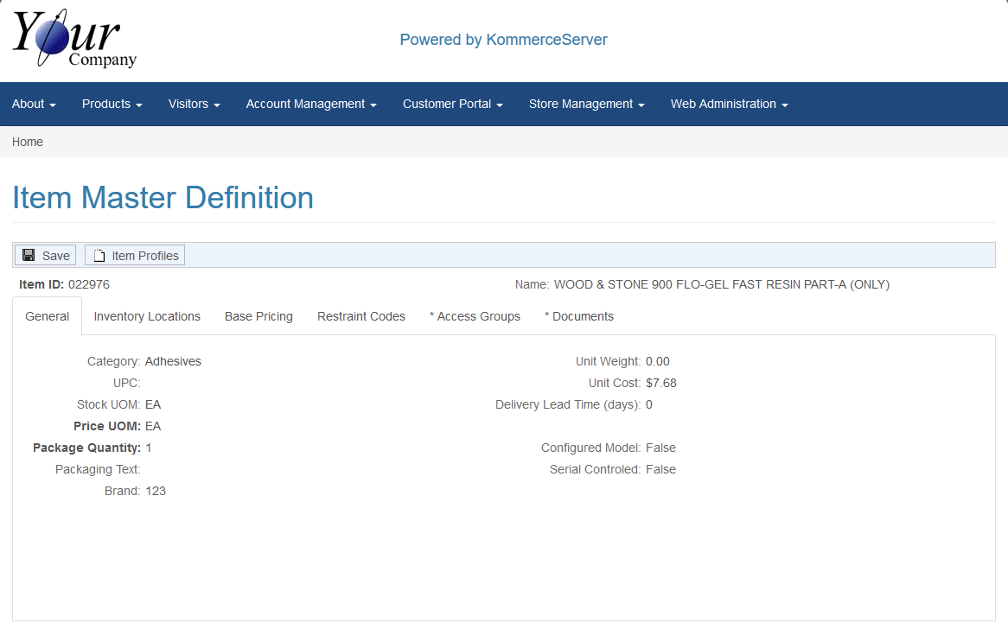Expand the Customer Portal menu
This screenshot has height=642, width=1008.
click(x=452, y=104)
